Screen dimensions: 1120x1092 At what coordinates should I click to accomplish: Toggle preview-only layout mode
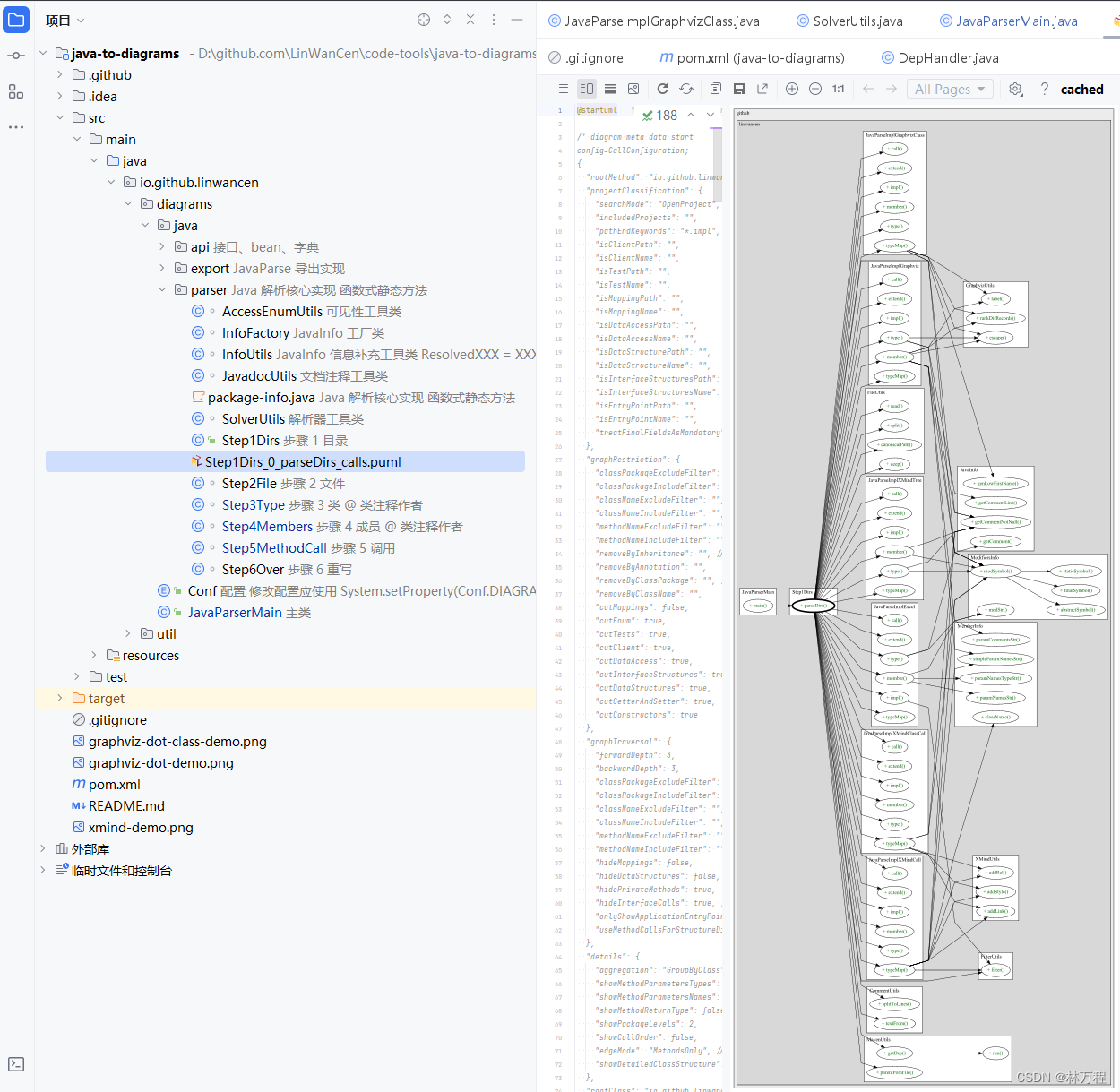click(x=610, y=89)
